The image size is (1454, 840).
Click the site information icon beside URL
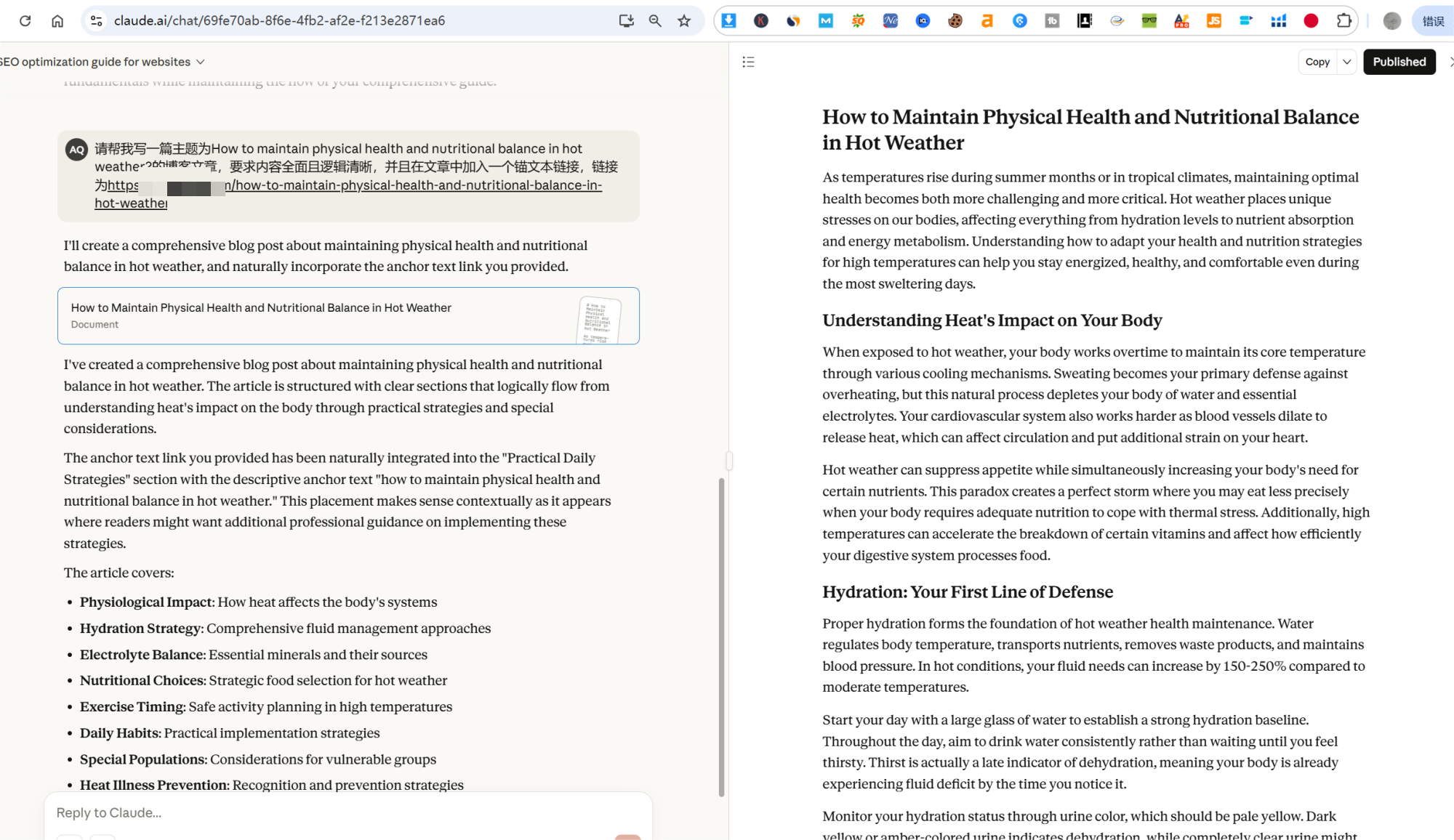coord(96,21)
